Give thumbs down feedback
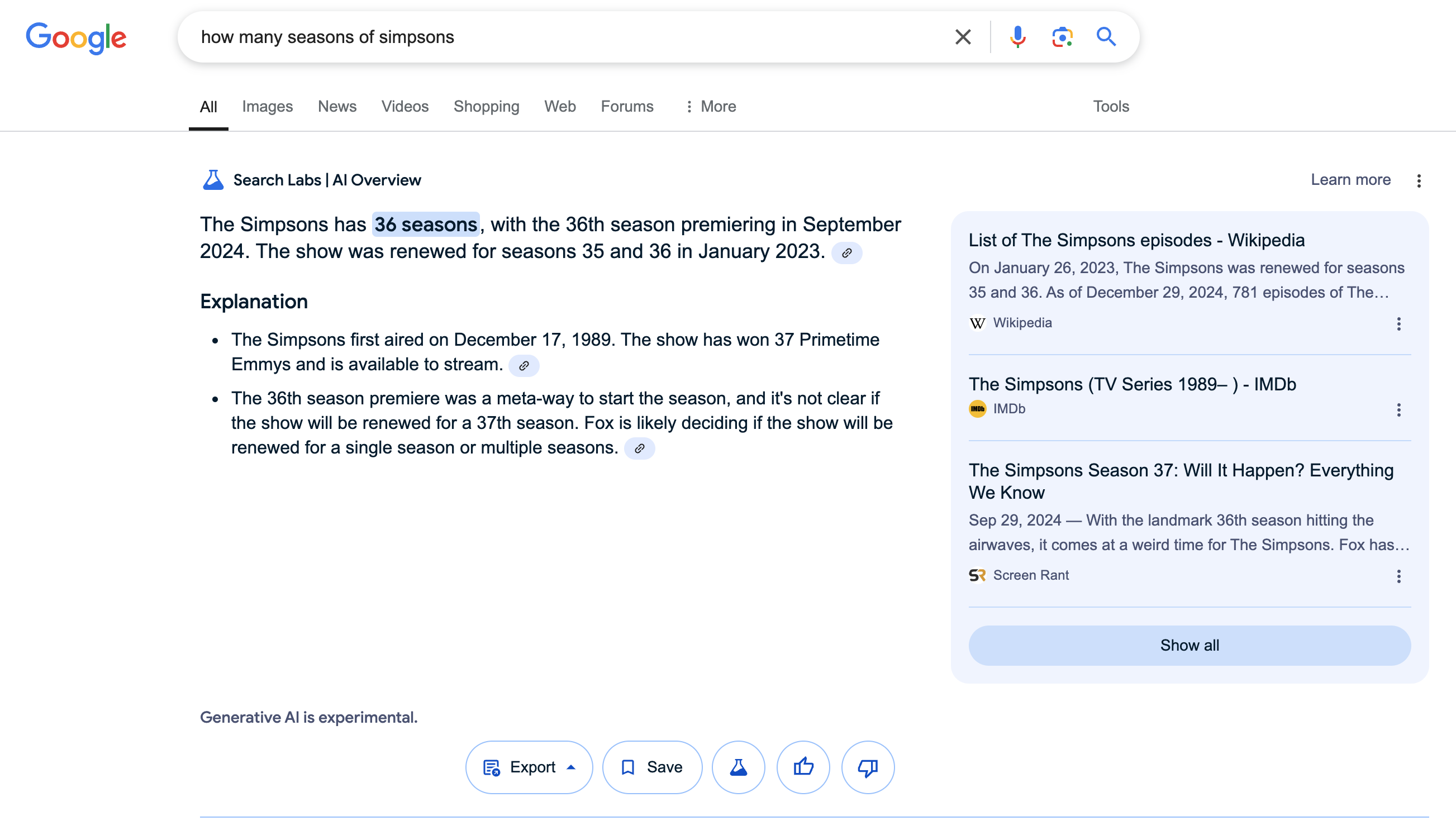This screenshot has width=1456, height=821. click(x=867, y=767)
